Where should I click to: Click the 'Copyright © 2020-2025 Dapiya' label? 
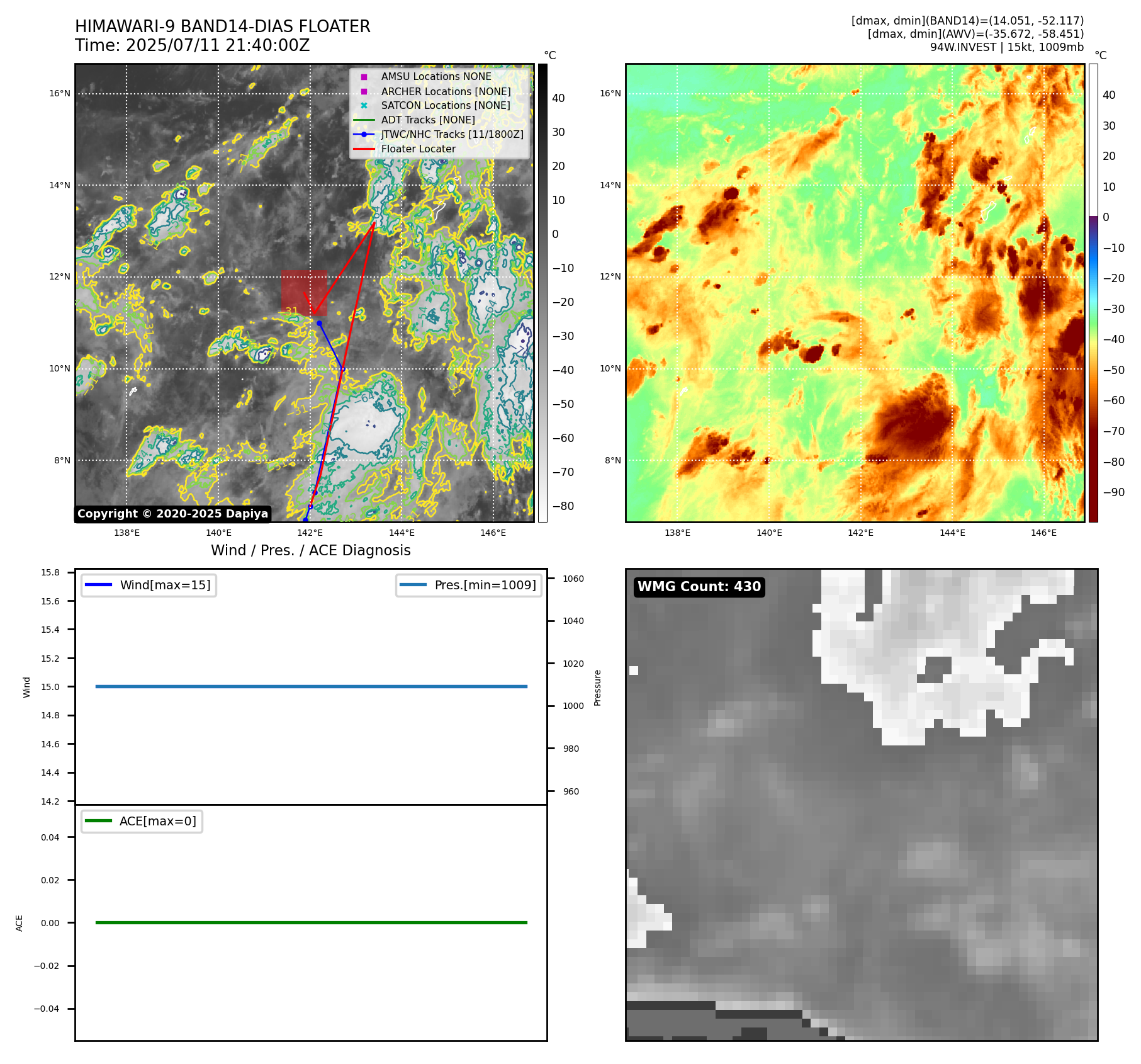coord(172,514)
